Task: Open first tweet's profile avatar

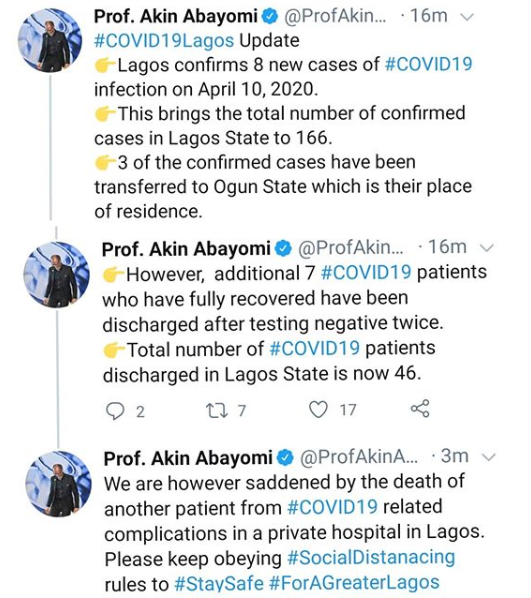Action: point(50,40)
